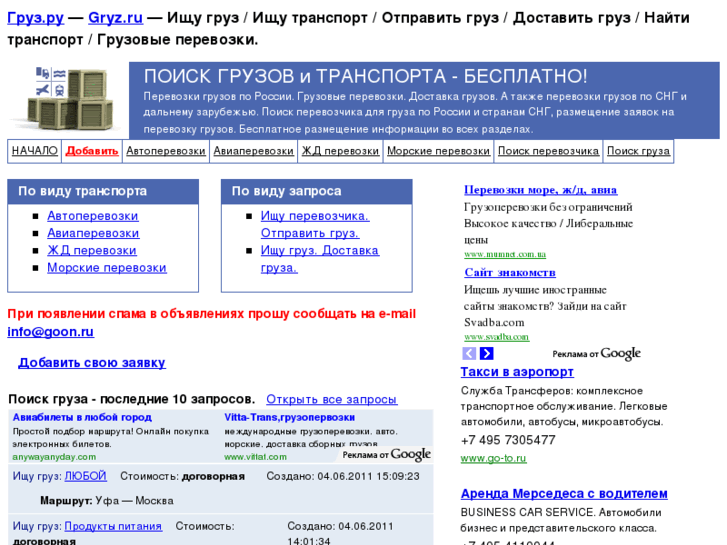Click the previous ads arrow icon

pos(469,353)
